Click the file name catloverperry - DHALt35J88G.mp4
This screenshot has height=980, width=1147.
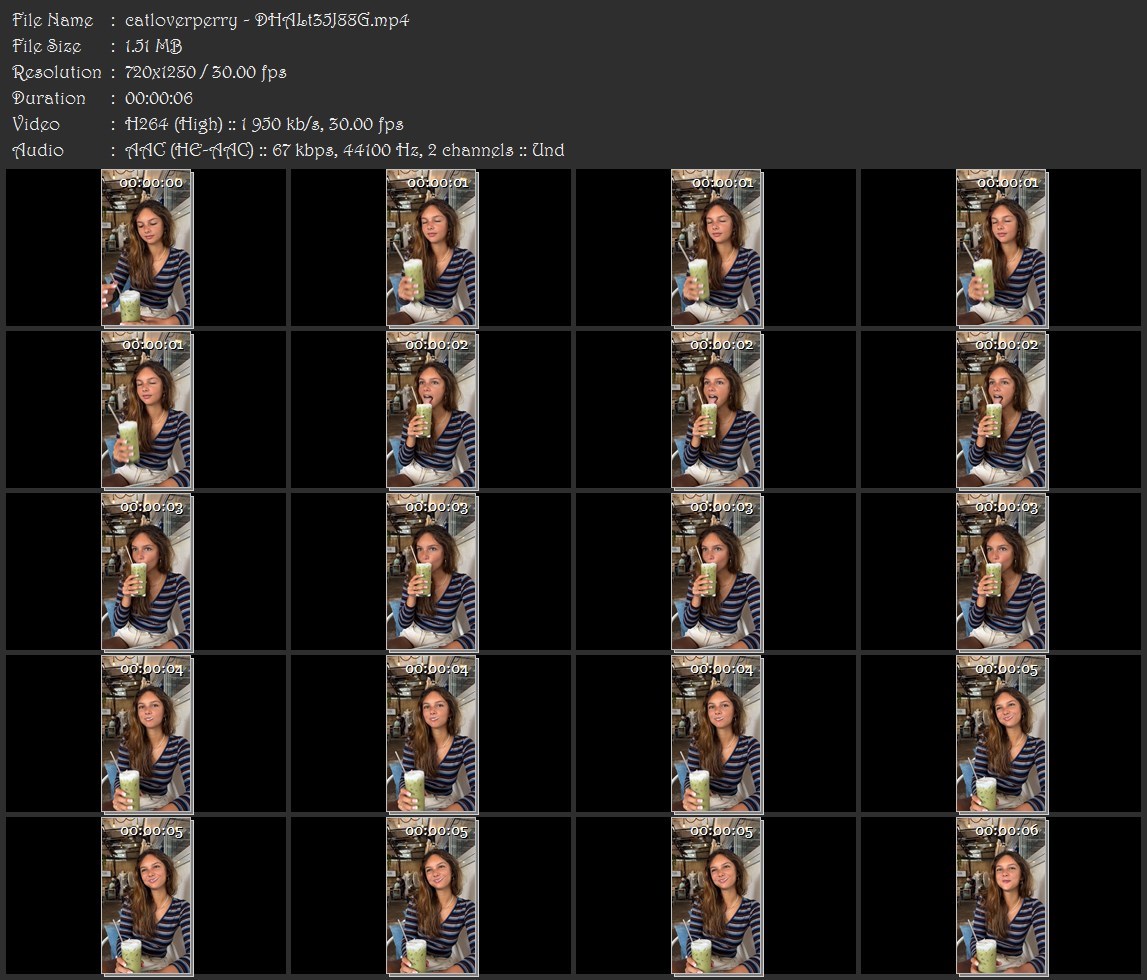point(267,20)
